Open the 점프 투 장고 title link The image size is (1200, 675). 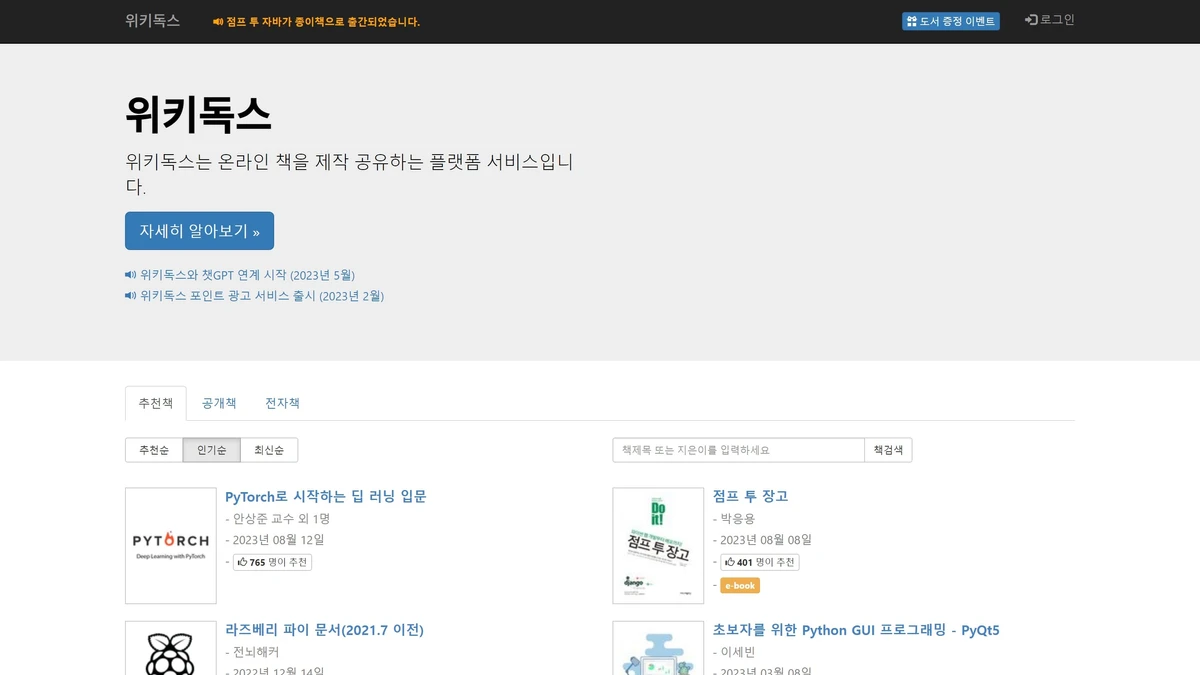751,496
